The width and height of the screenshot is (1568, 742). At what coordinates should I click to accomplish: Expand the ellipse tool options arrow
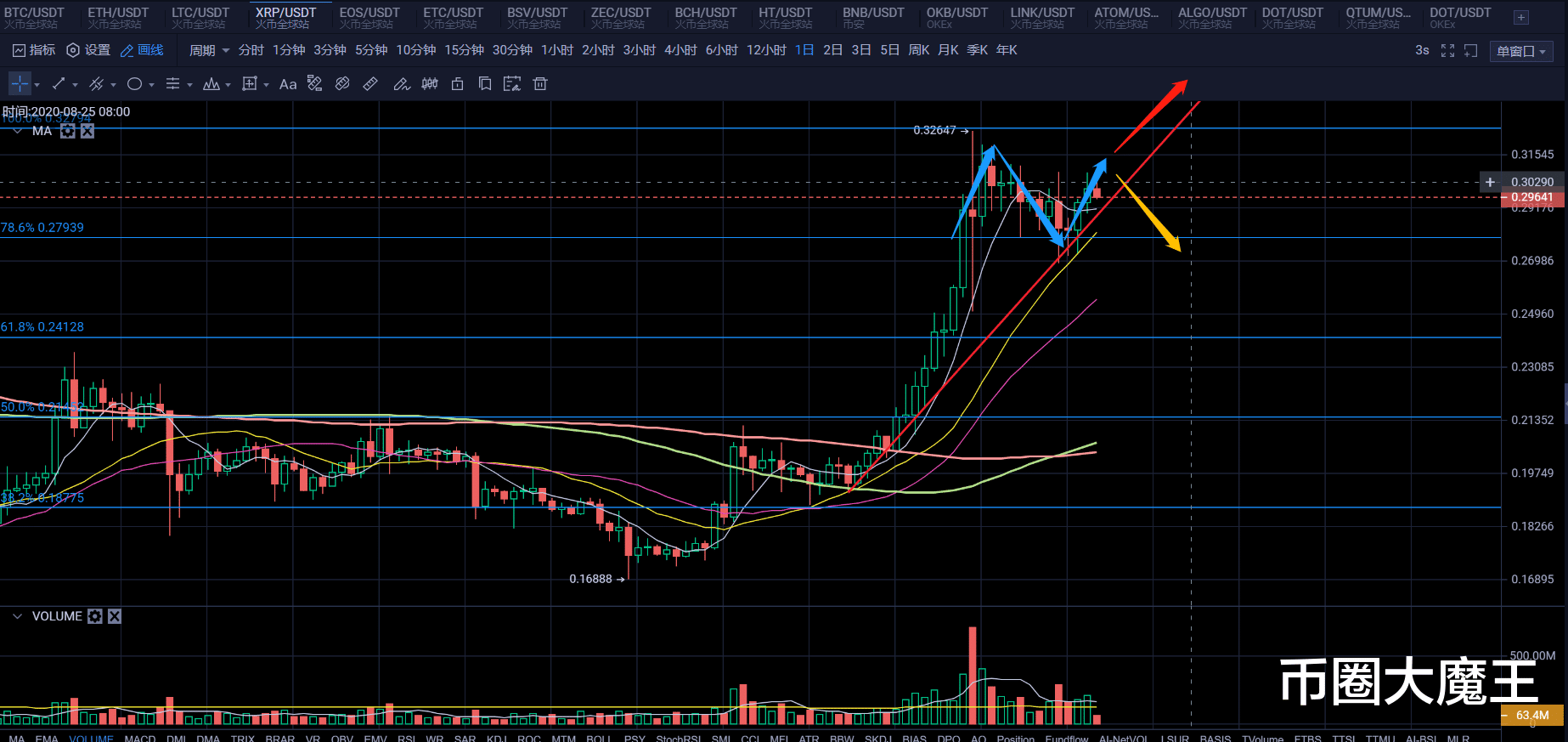151,85
